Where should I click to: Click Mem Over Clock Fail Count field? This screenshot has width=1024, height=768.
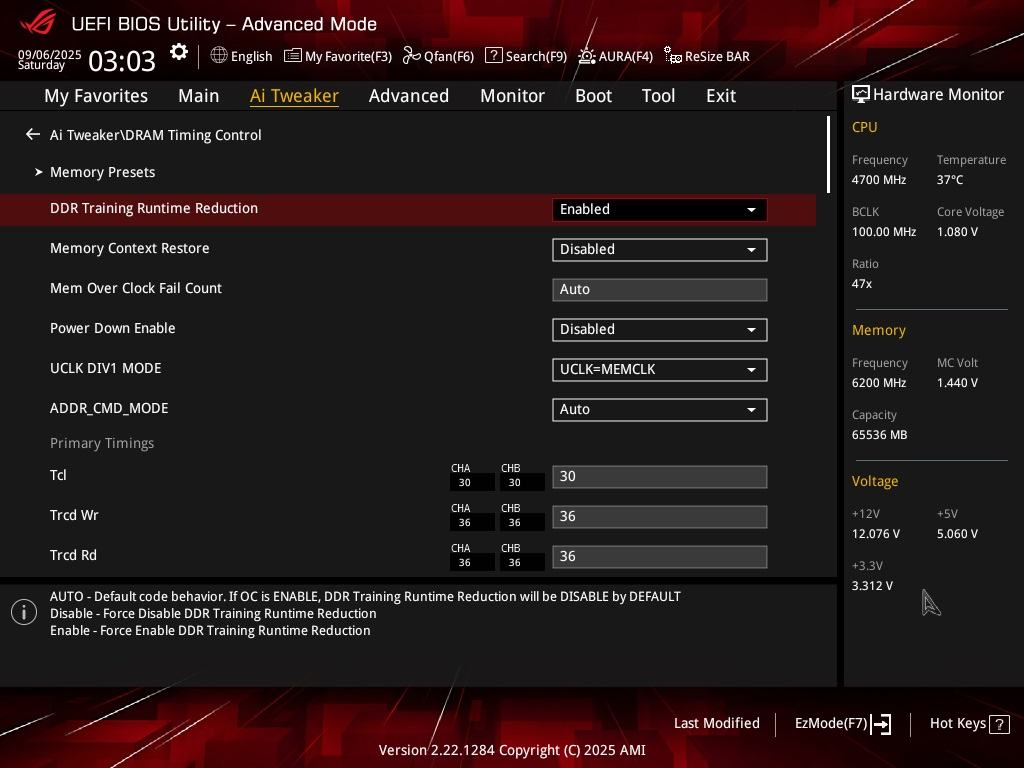(x=660, y=289)
